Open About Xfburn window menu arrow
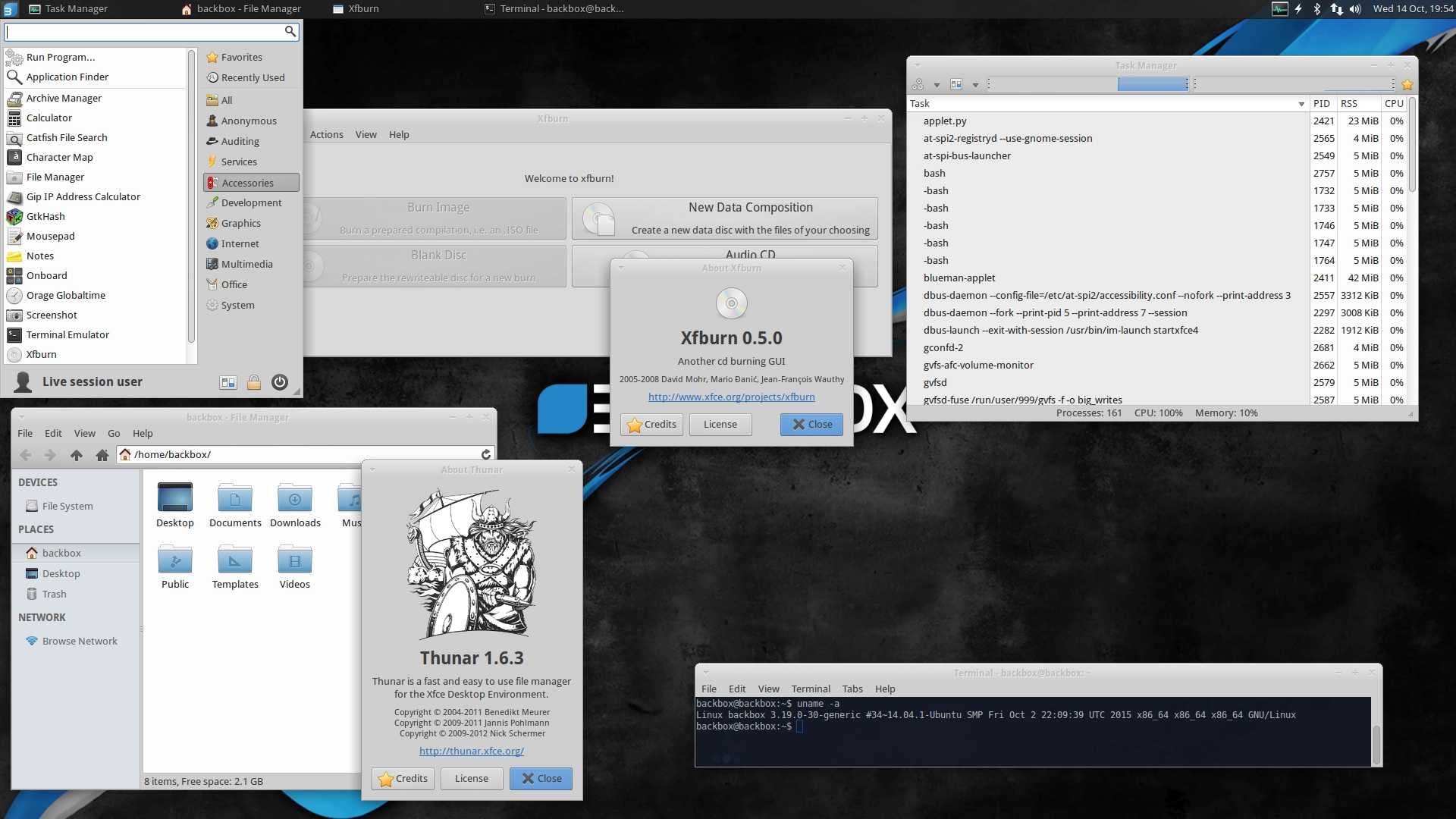The height and width of the screenshot is (819, 1456). [x=620, y=268]
